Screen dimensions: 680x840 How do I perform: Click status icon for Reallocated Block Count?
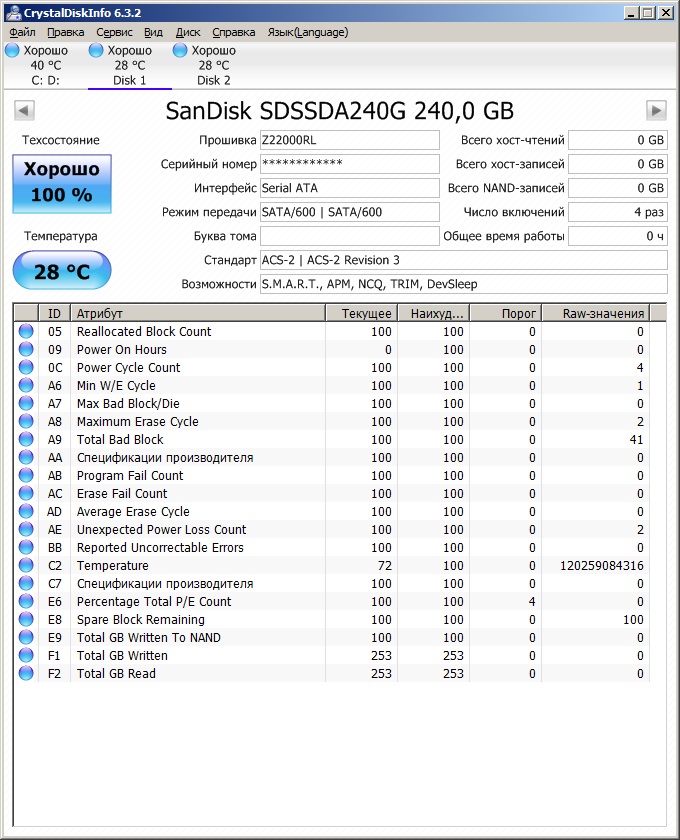coord(26,332)
